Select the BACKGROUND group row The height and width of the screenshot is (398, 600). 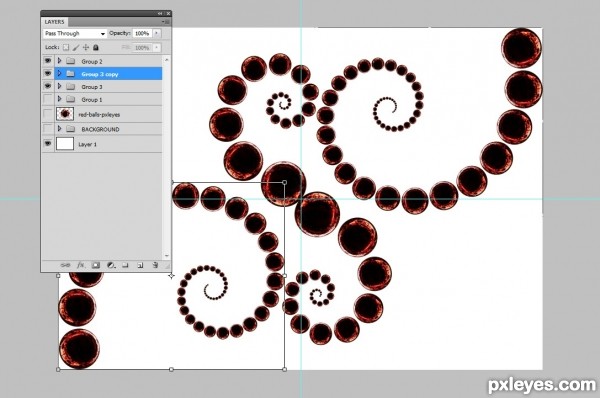click(x=102, y=129)
